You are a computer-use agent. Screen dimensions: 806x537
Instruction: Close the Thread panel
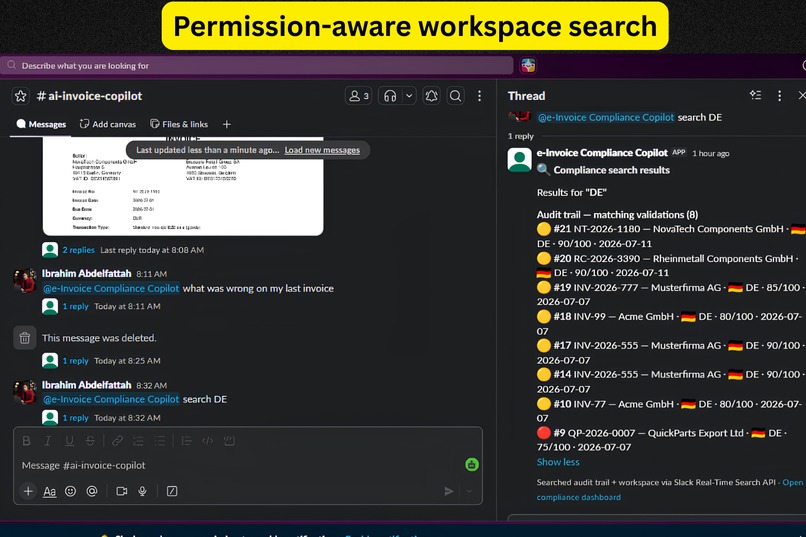[x=801, y=96]
